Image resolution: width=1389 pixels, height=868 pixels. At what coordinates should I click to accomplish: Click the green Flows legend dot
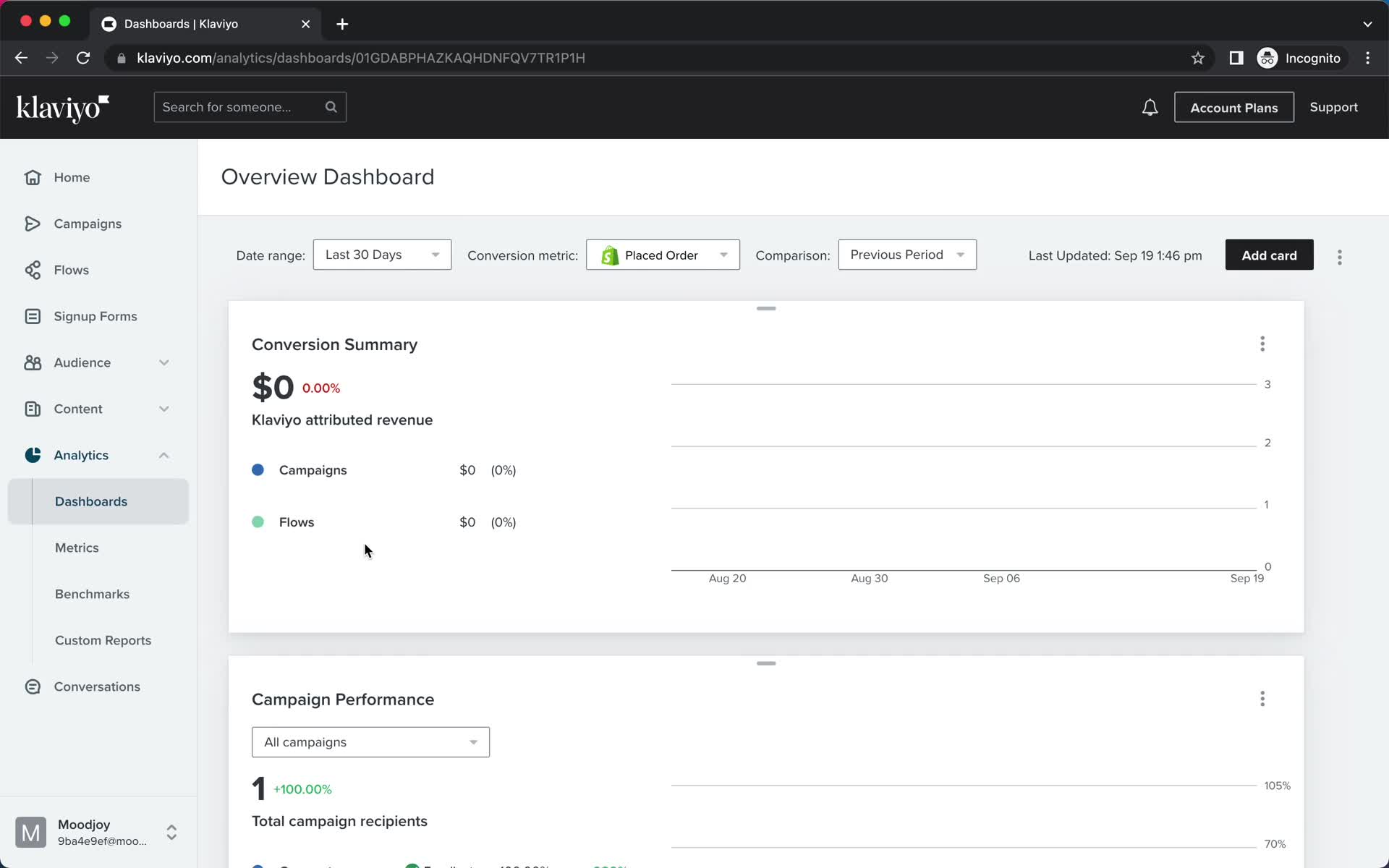click(258, 522)
